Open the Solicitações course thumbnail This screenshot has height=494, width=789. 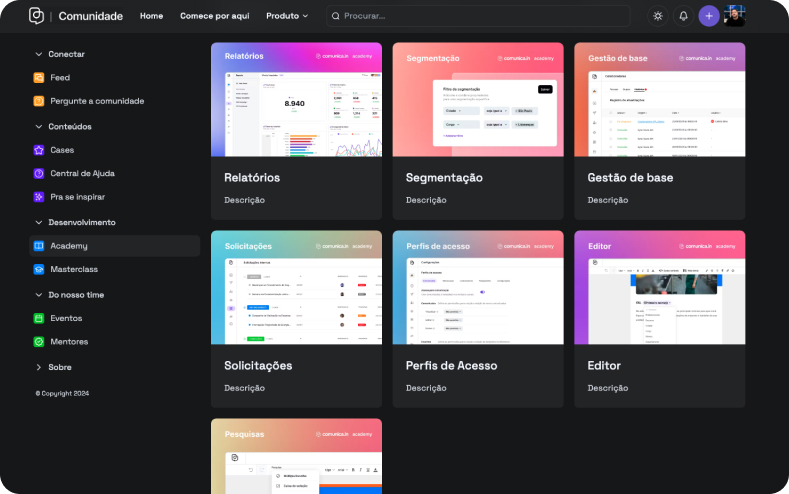click(x=296, y=288)
